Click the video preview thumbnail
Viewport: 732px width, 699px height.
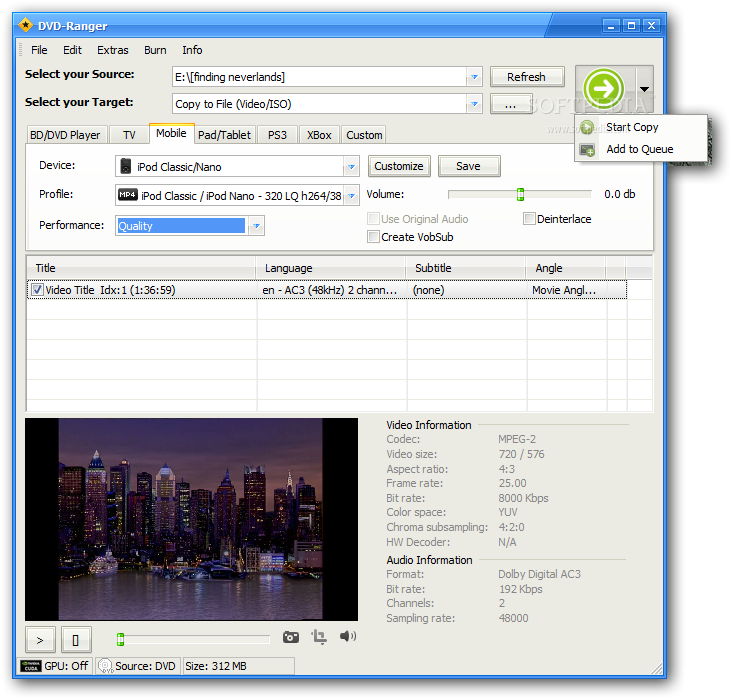tap(191, 519)
